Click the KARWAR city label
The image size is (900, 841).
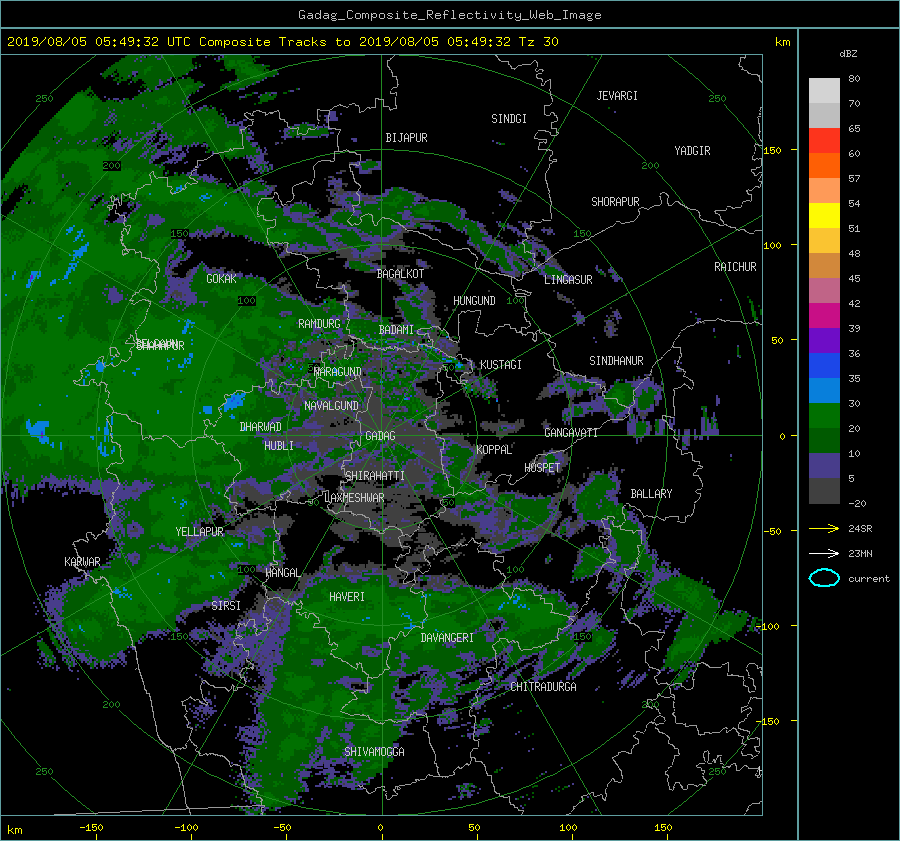(82, 562)
